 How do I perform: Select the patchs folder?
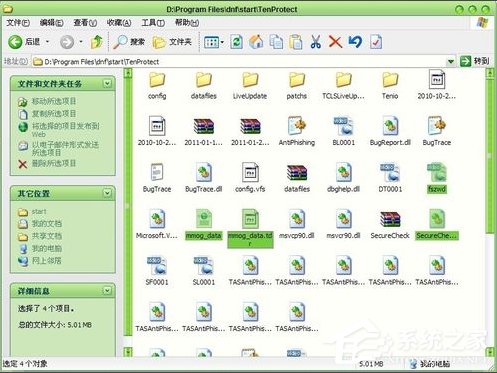pos(297,85)
